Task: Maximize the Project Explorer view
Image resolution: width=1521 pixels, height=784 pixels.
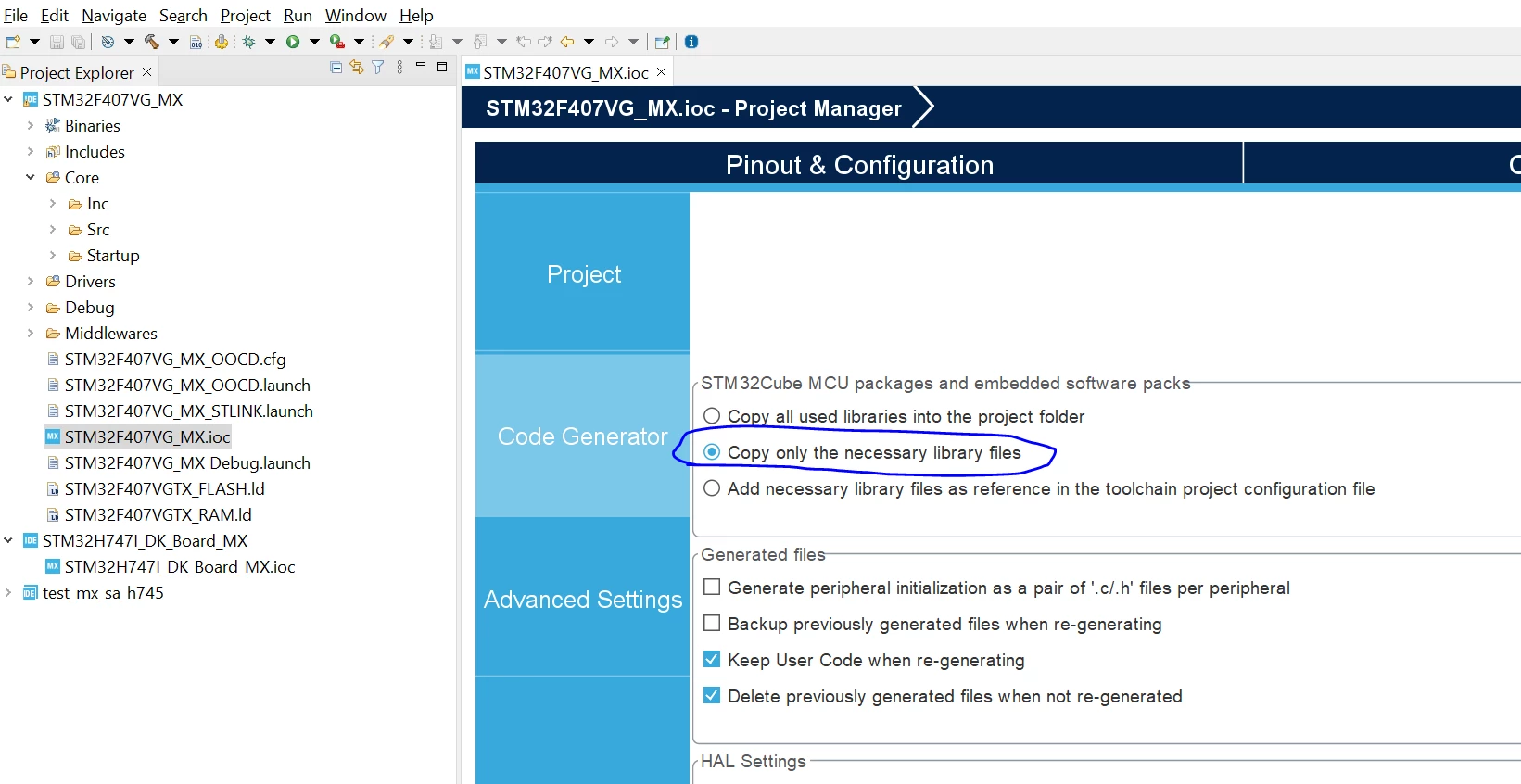Action: (x=442, y=67)
